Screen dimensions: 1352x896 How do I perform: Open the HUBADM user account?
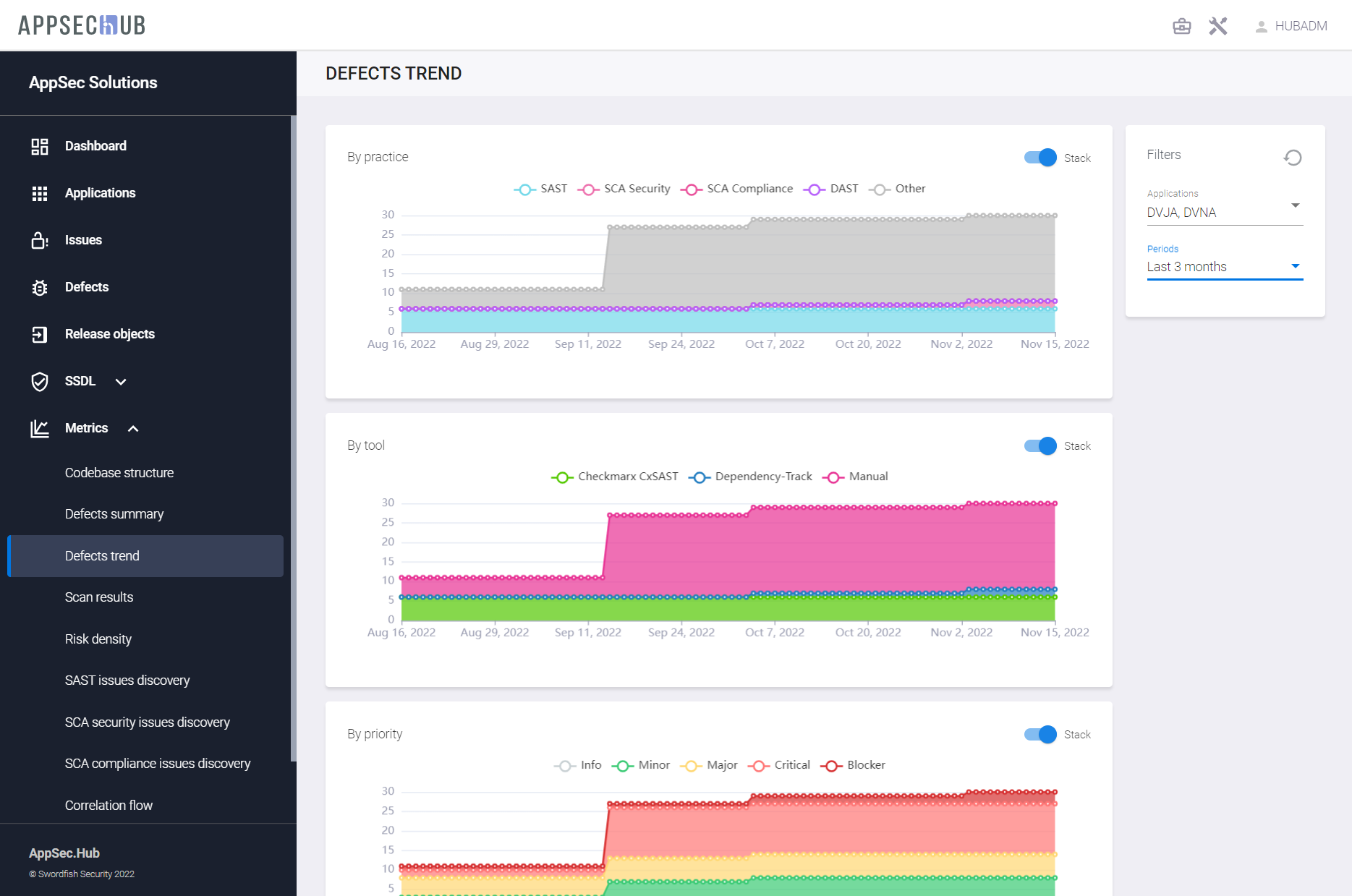pyautogui.click(x=1291, y=26)
